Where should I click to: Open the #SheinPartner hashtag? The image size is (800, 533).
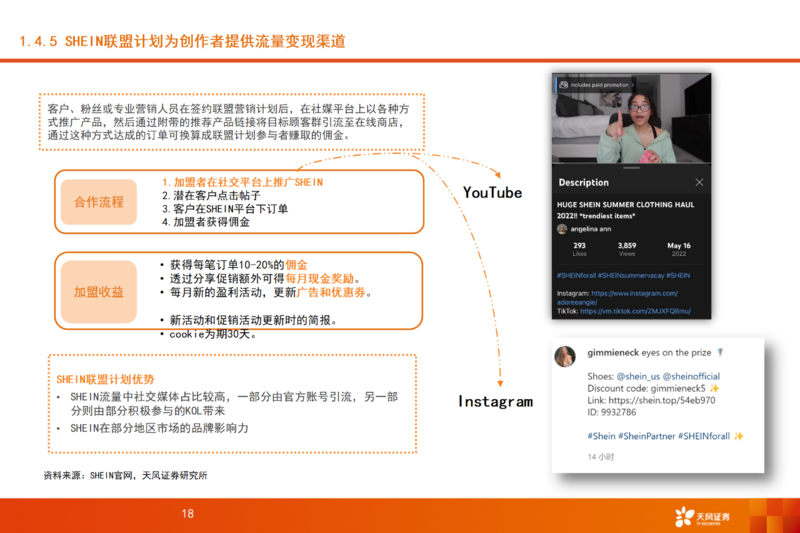coord(648,436)
